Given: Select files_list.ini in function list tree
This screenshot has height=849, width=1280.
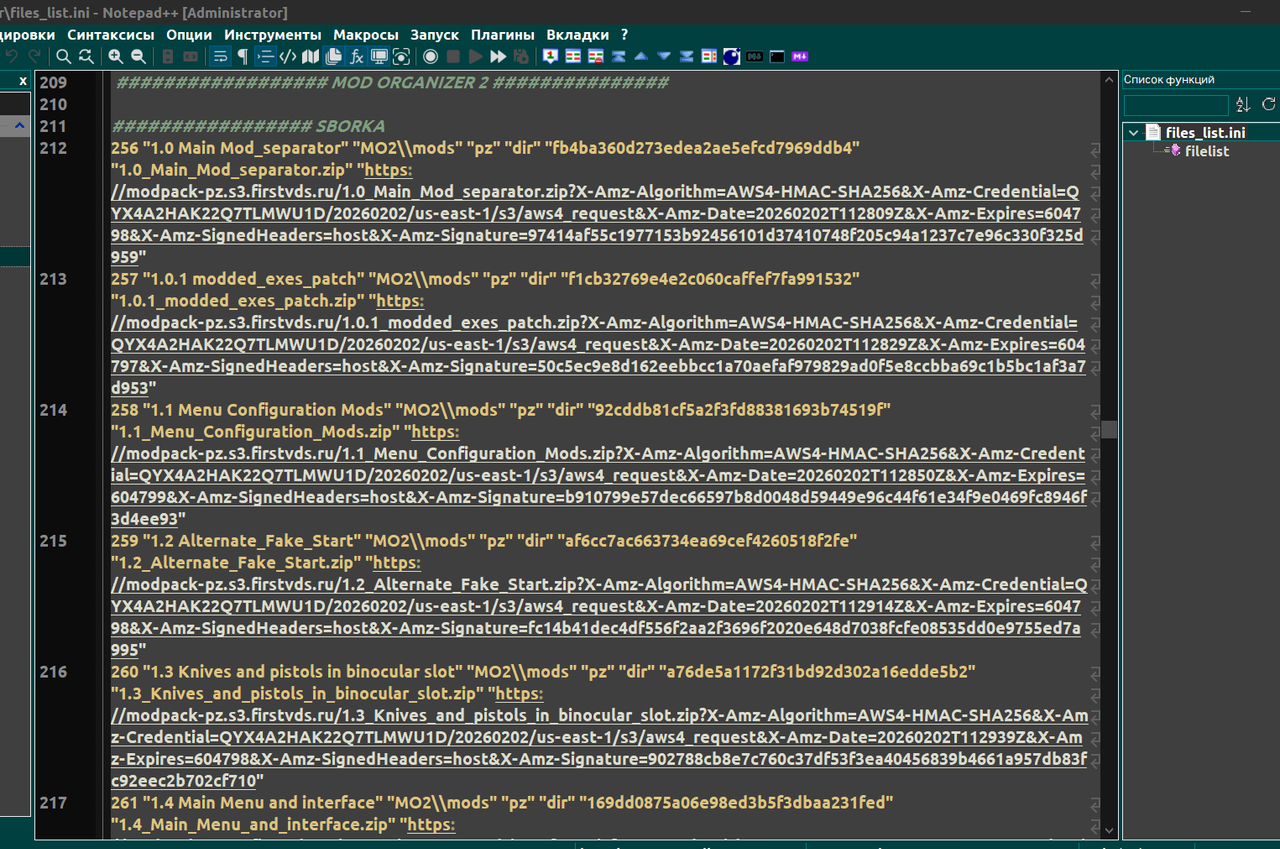Looking at the screenshot, I should coord(1206,132).
